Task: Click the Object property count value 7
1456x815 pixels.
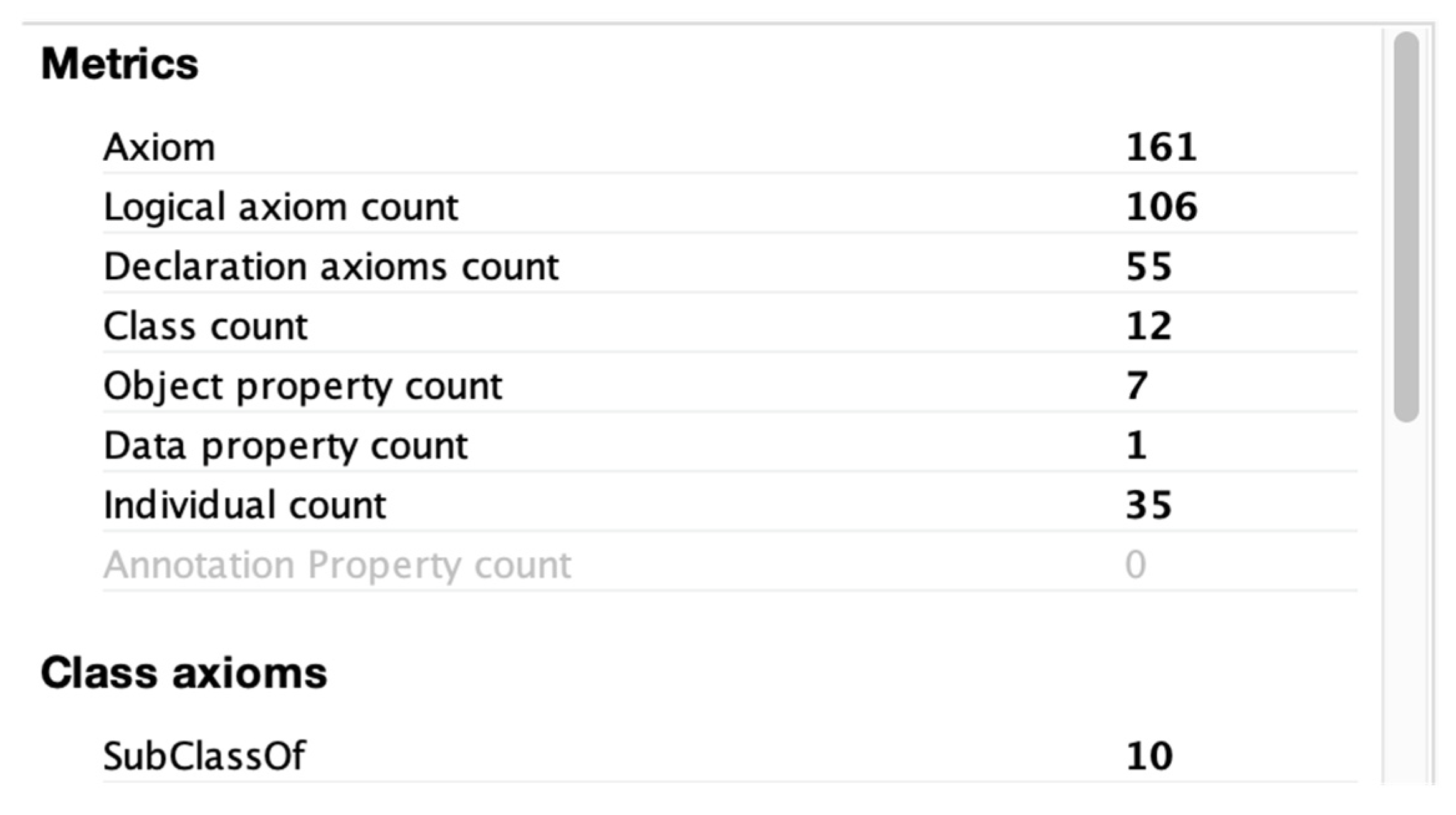Action: [1137, 386]
